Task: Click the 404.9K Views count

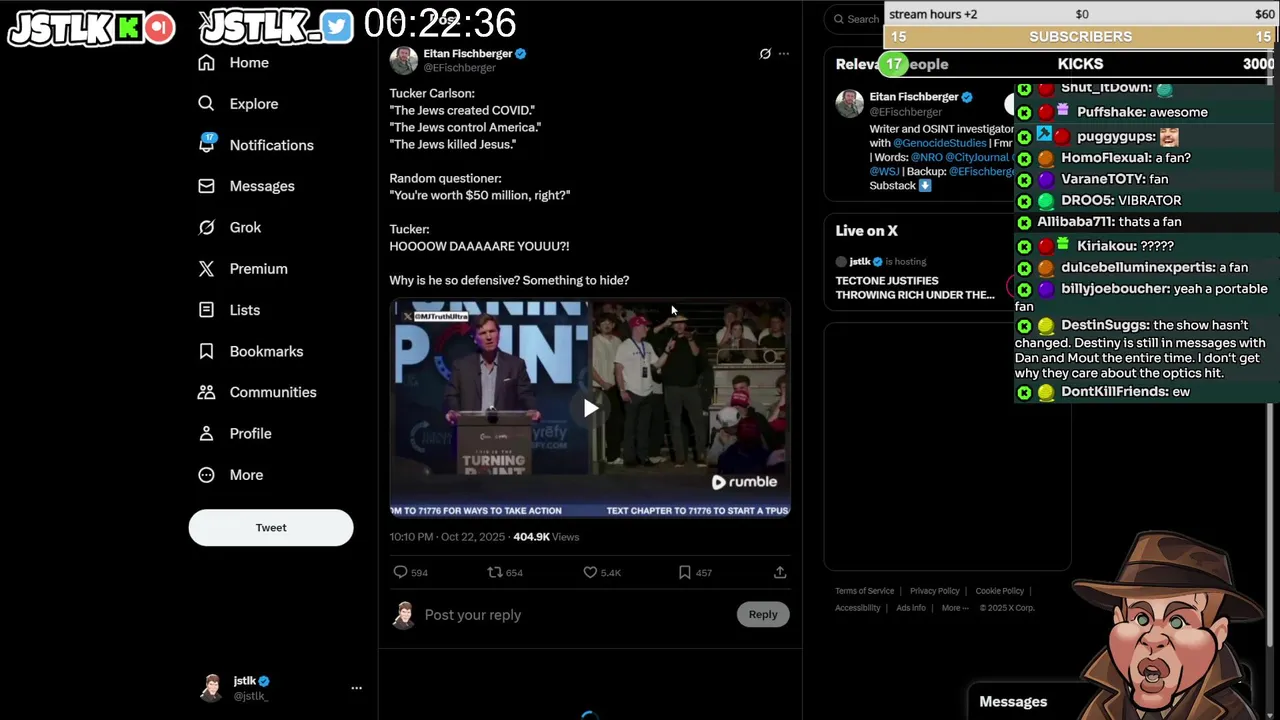Action: [546, 537]
